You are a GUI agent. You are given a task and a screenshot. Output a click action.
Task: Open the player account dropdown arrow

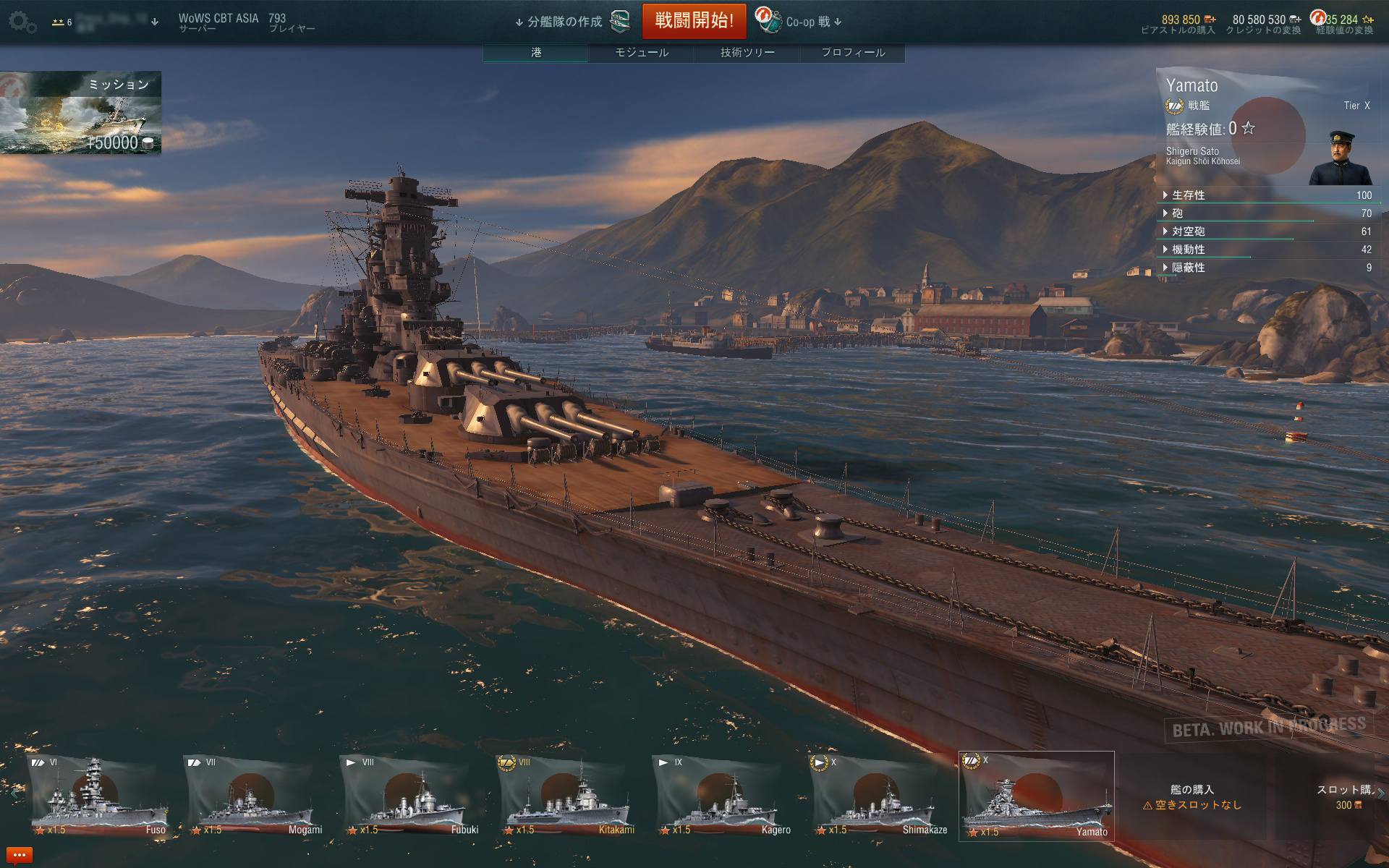[154, 22]
